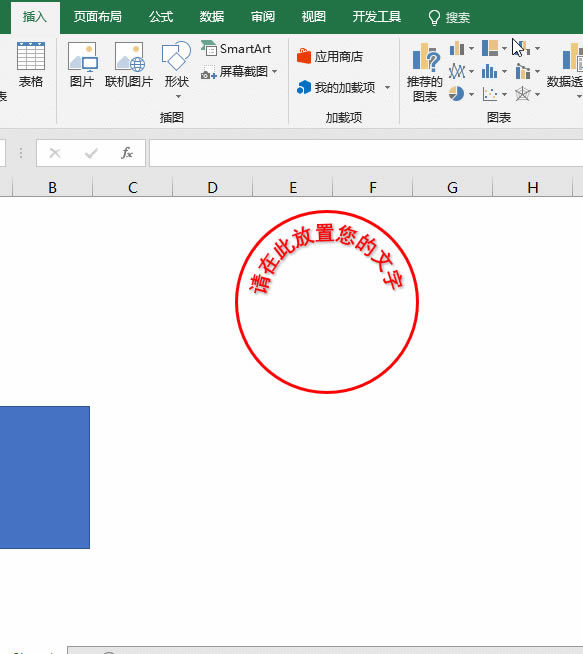Expand the column chart dropdown arrow

click(x=471, y=49)
